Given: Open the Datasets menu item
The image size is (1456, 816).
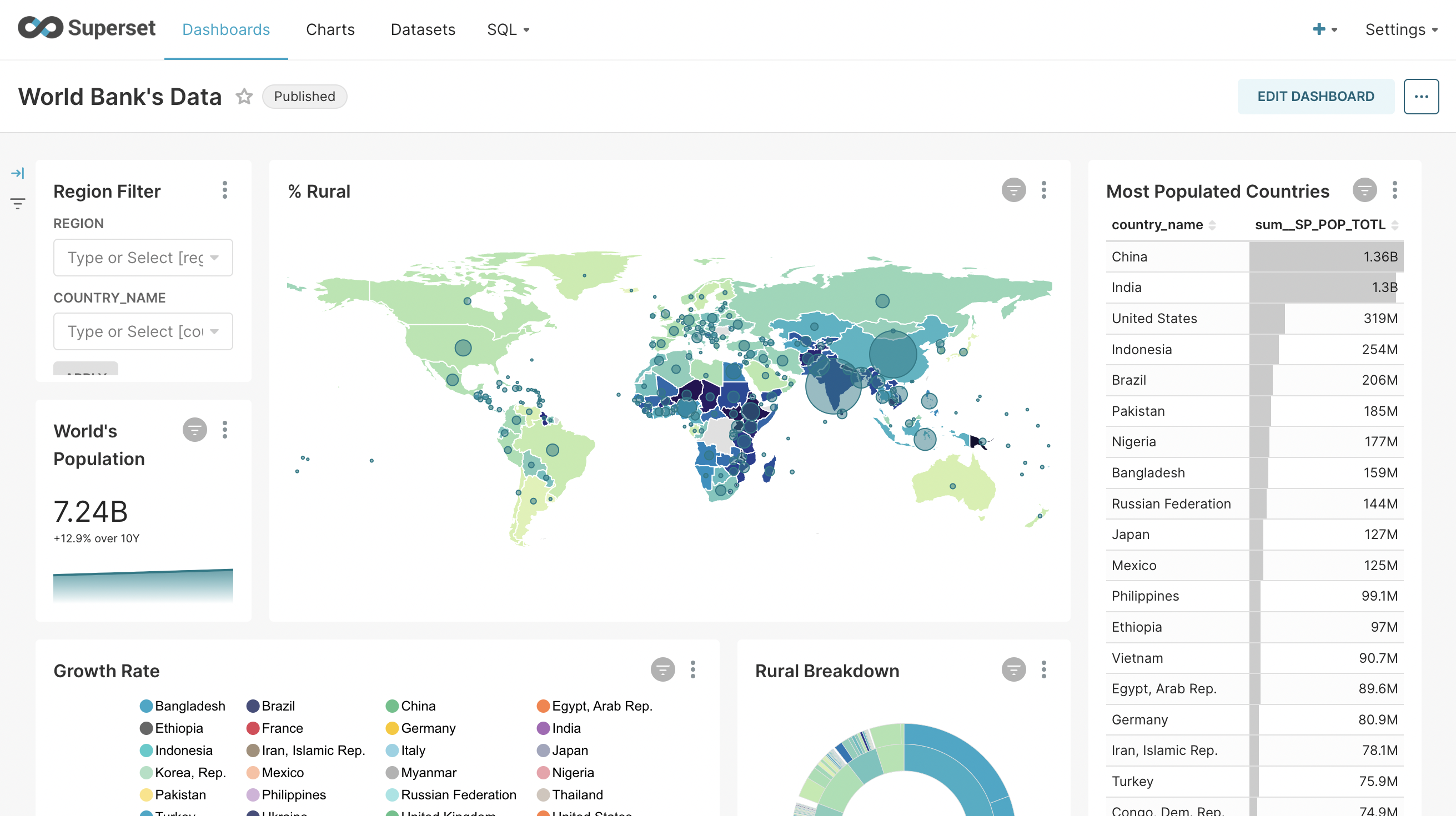Looking at the screenshot, I should pos(422,29).
